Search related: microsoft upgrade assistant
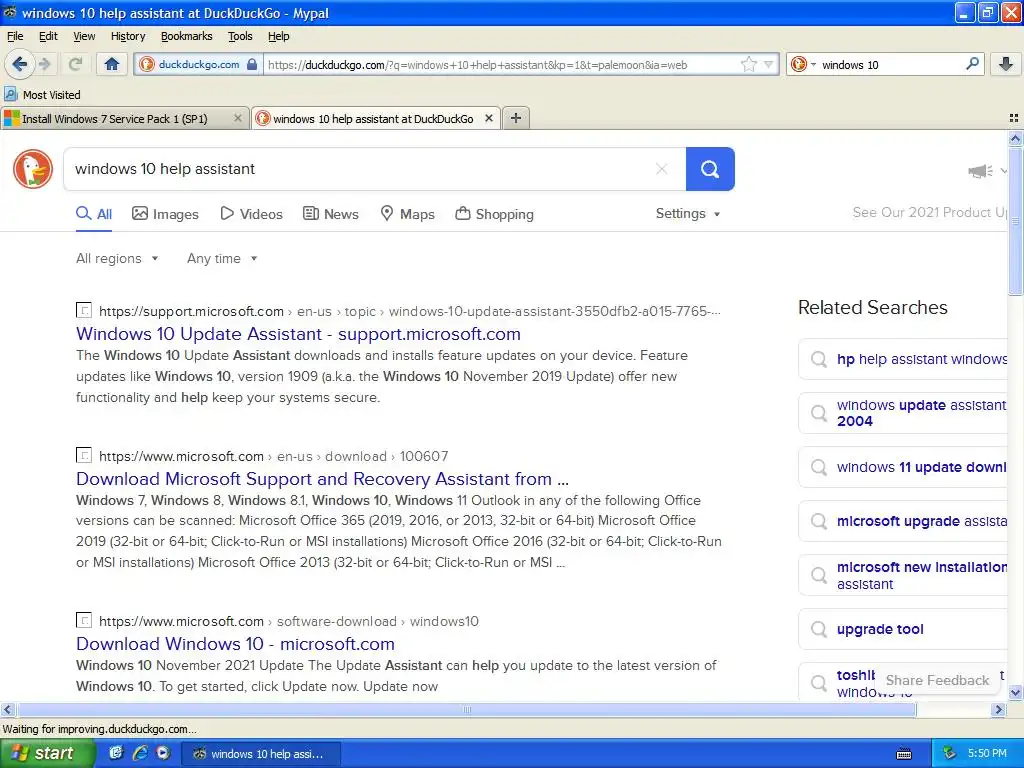Screen dimensions: 1024x768 903,521
